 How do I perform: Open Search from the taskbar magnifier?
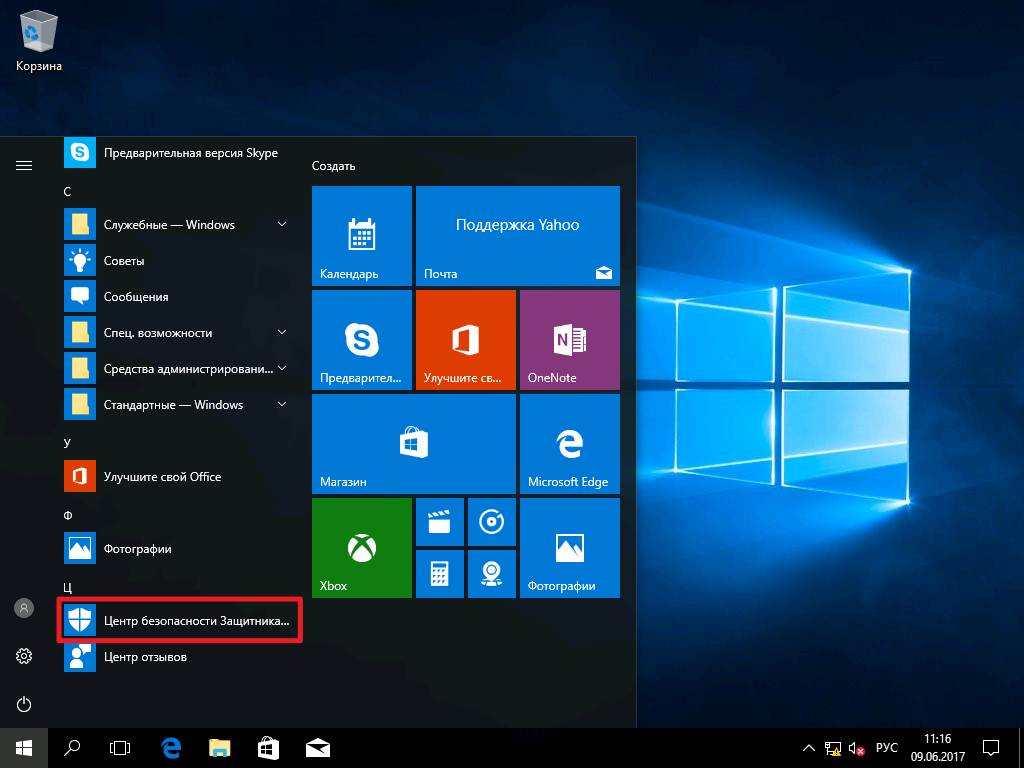click(72, 748)
